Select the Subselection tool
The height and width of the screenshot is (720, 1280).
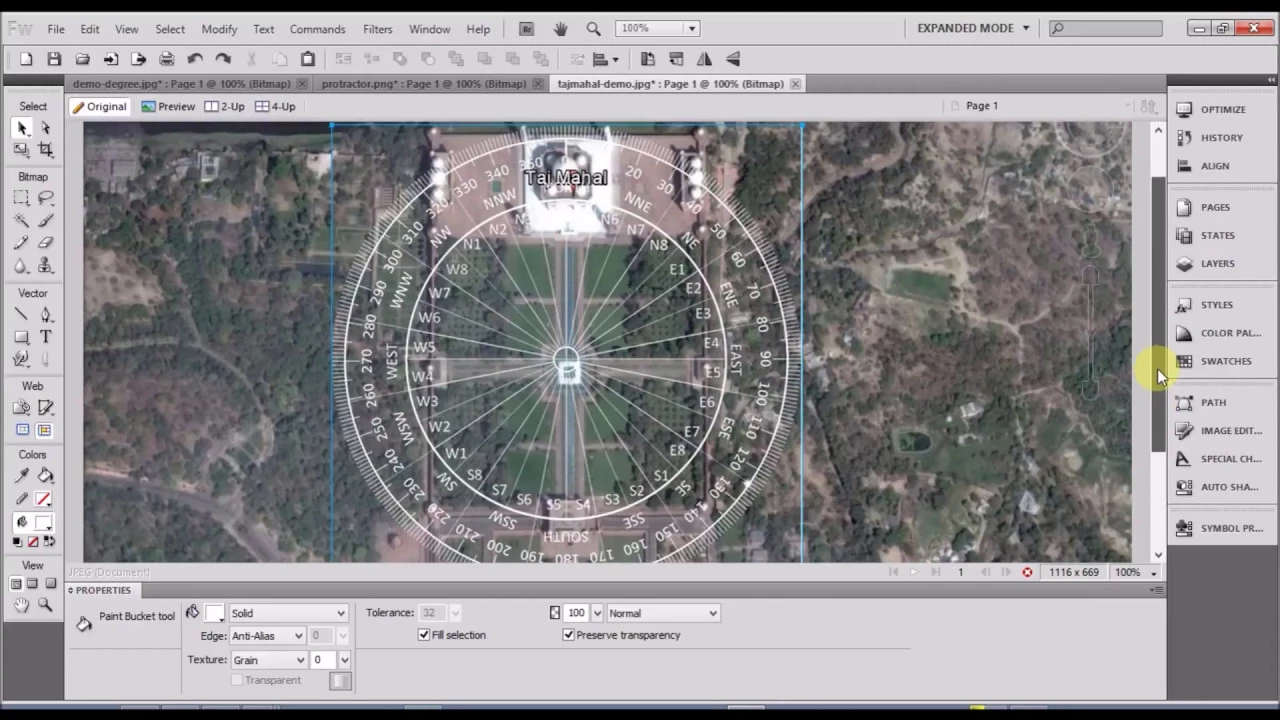pyautogui.click(x=45, y=128)
